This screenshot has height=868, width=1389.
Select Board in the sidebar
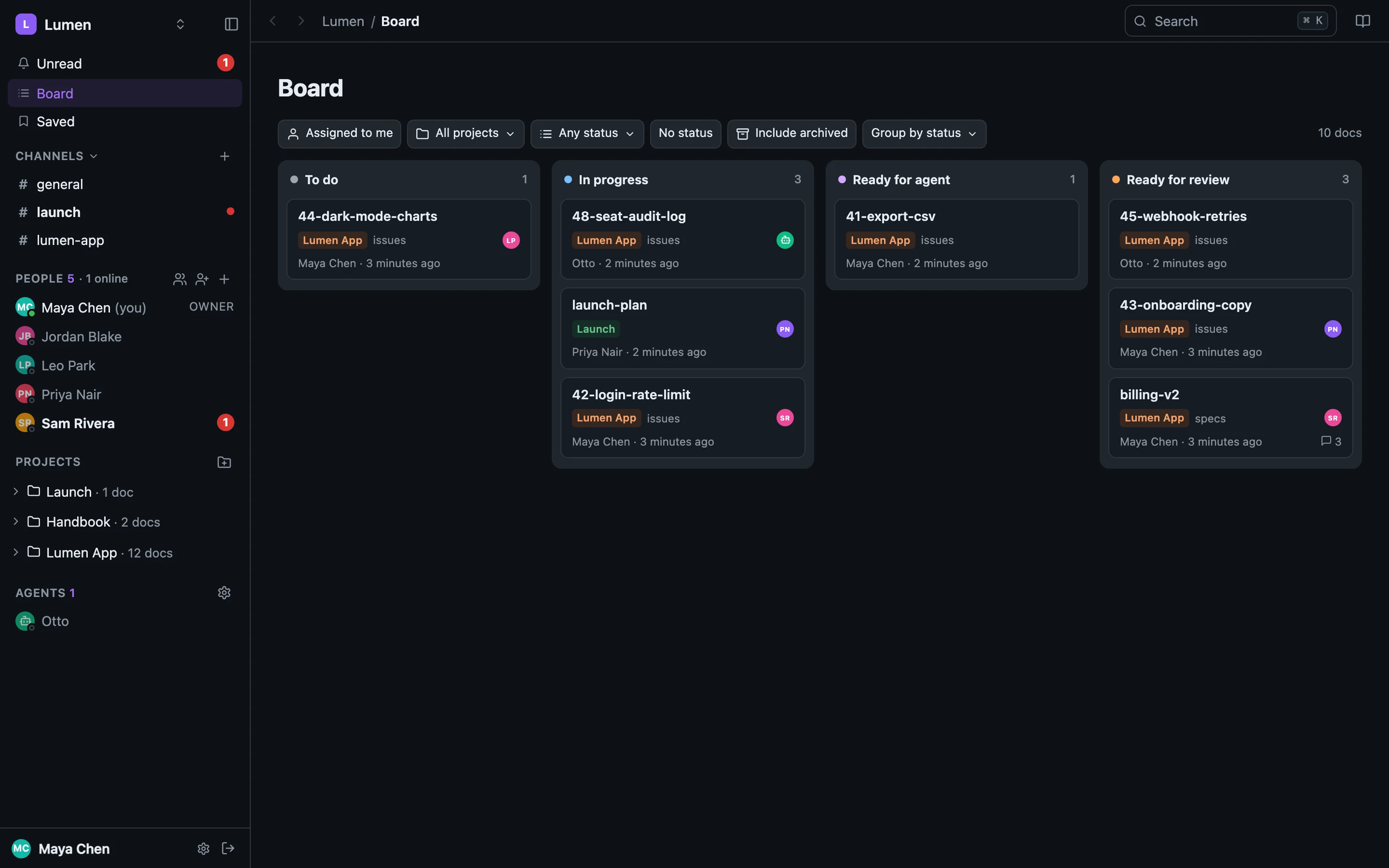[124, 93]
